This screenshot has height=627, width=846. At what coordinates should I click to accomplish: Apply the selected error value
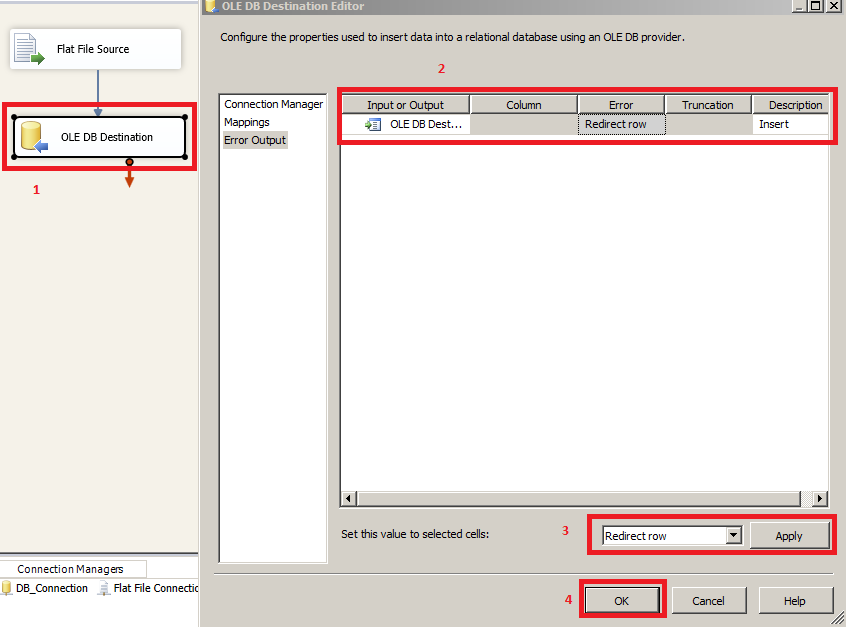click(x=791, y=535)
